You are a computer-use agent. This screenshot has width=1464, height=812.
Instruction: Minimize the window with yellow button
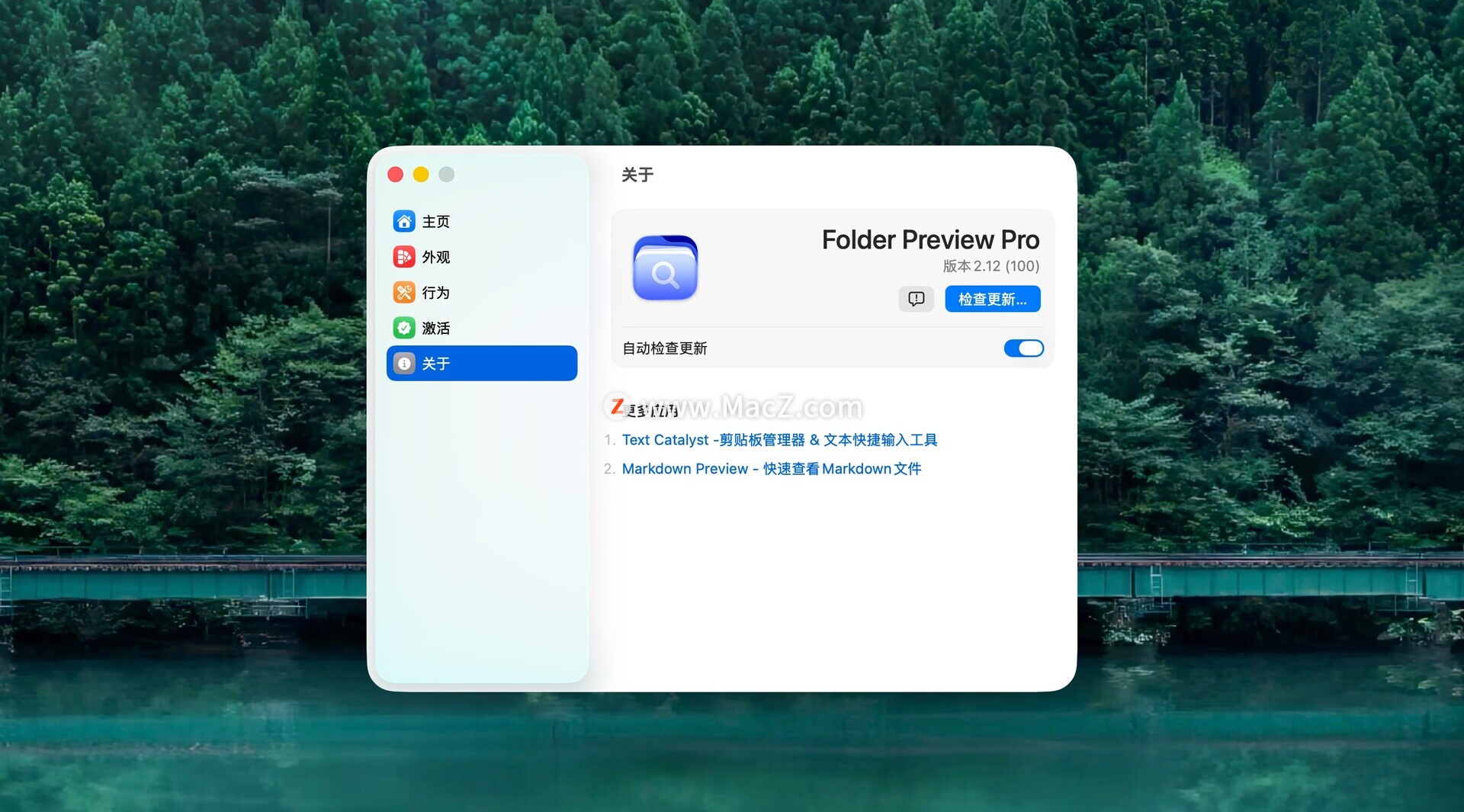point(421,175)
